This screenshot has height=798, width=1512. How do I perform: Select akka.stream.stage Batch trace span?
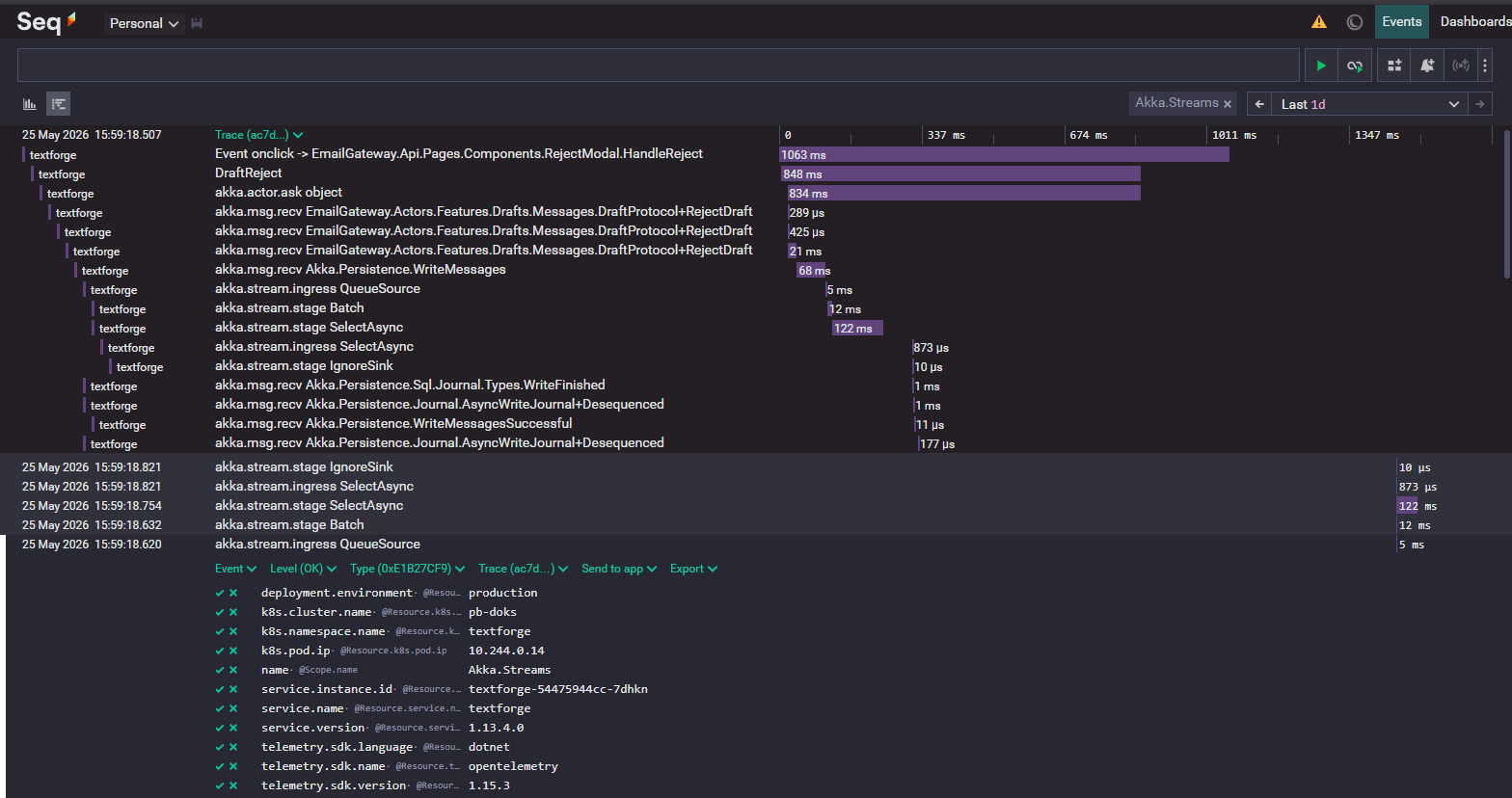[289, 308]
